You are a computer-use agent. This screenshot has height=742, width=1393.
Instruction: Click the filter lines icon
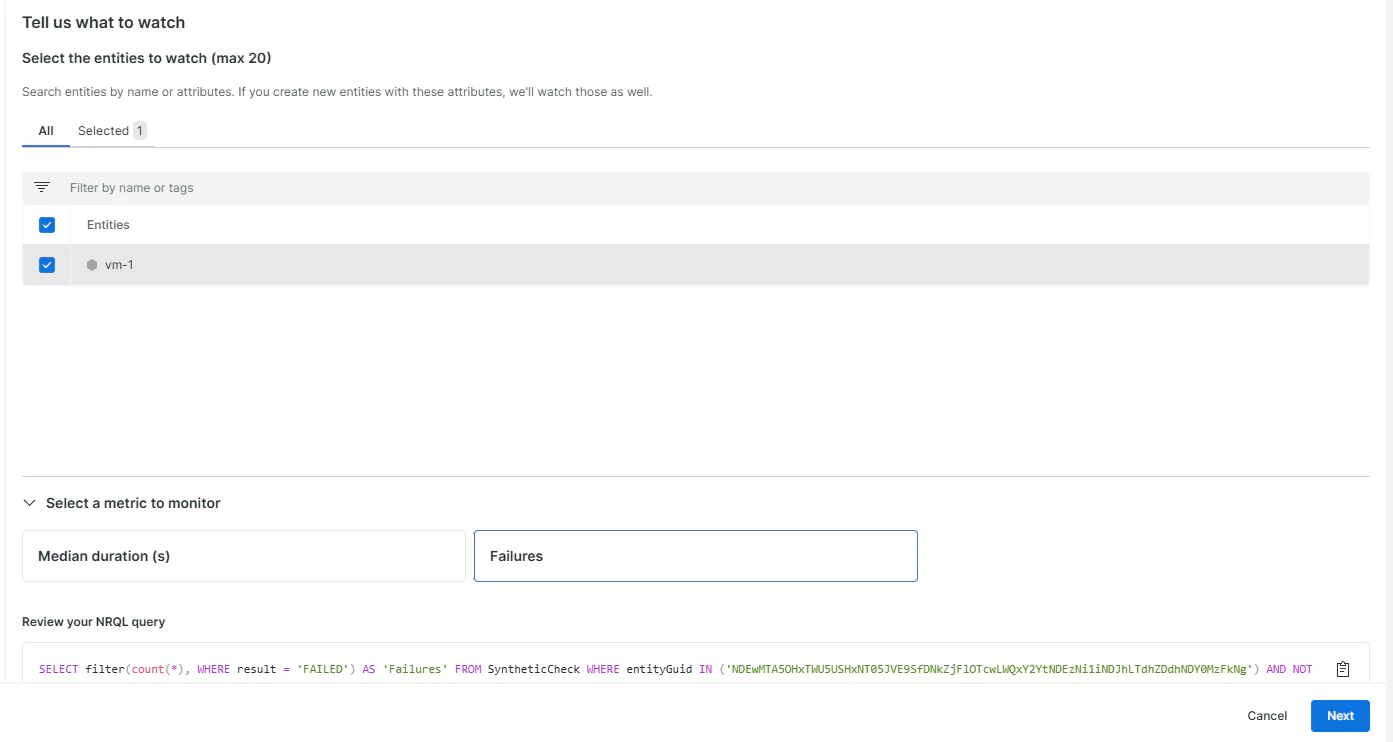coord(42,187)
